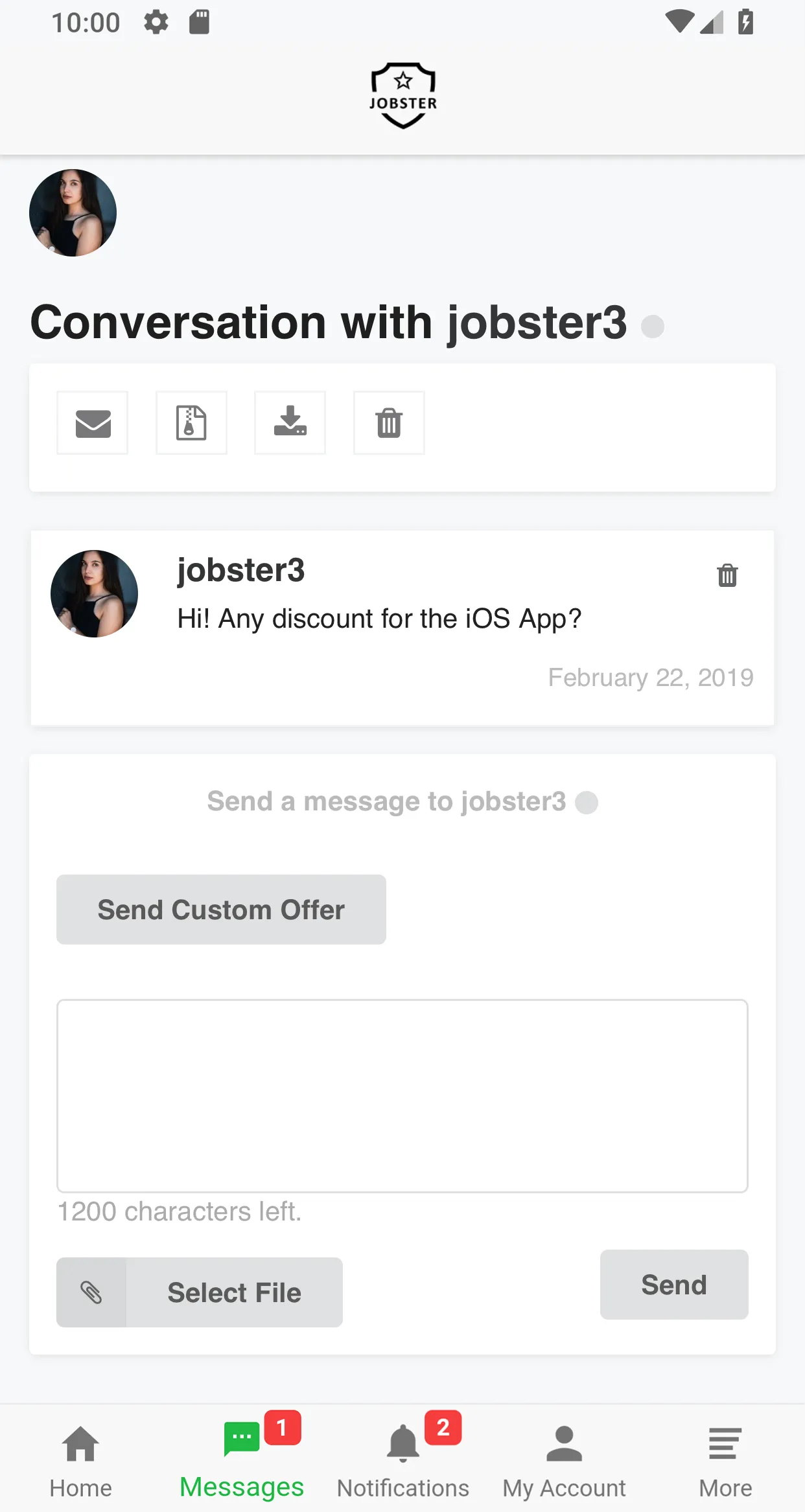This screenshot has width=805, height=1512.
Task: Tap the zip archive file icon
Action: pyautogui.click(x=191, y=423)
